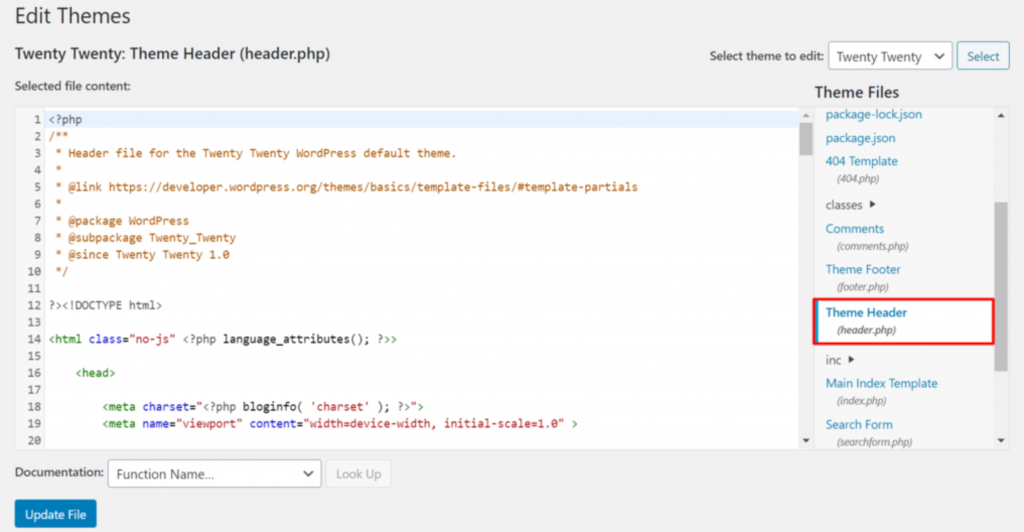Click the Theme Files list scroll-up arrow

pyautogui.click(x=1001, y=116)
